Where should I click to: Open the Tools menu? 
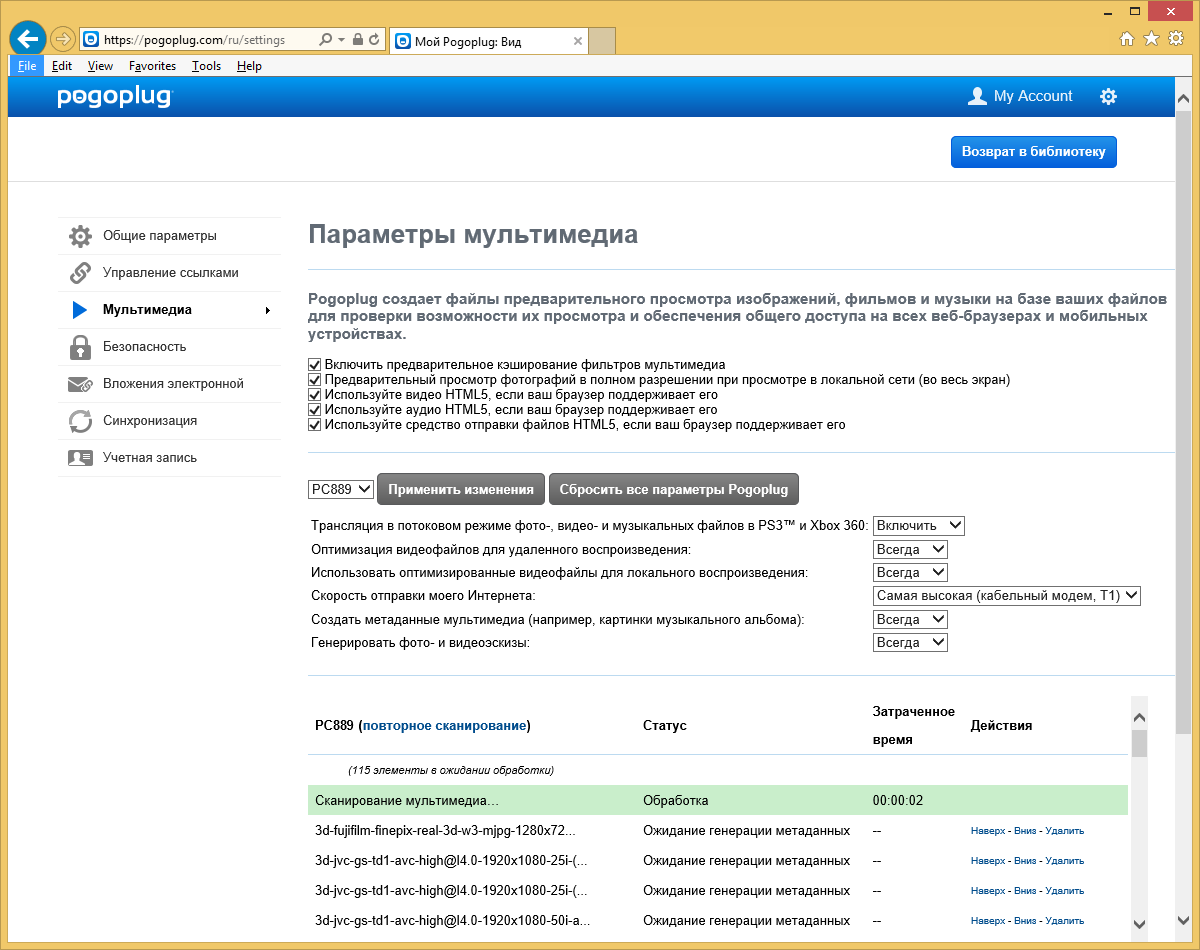coord(206,66)
